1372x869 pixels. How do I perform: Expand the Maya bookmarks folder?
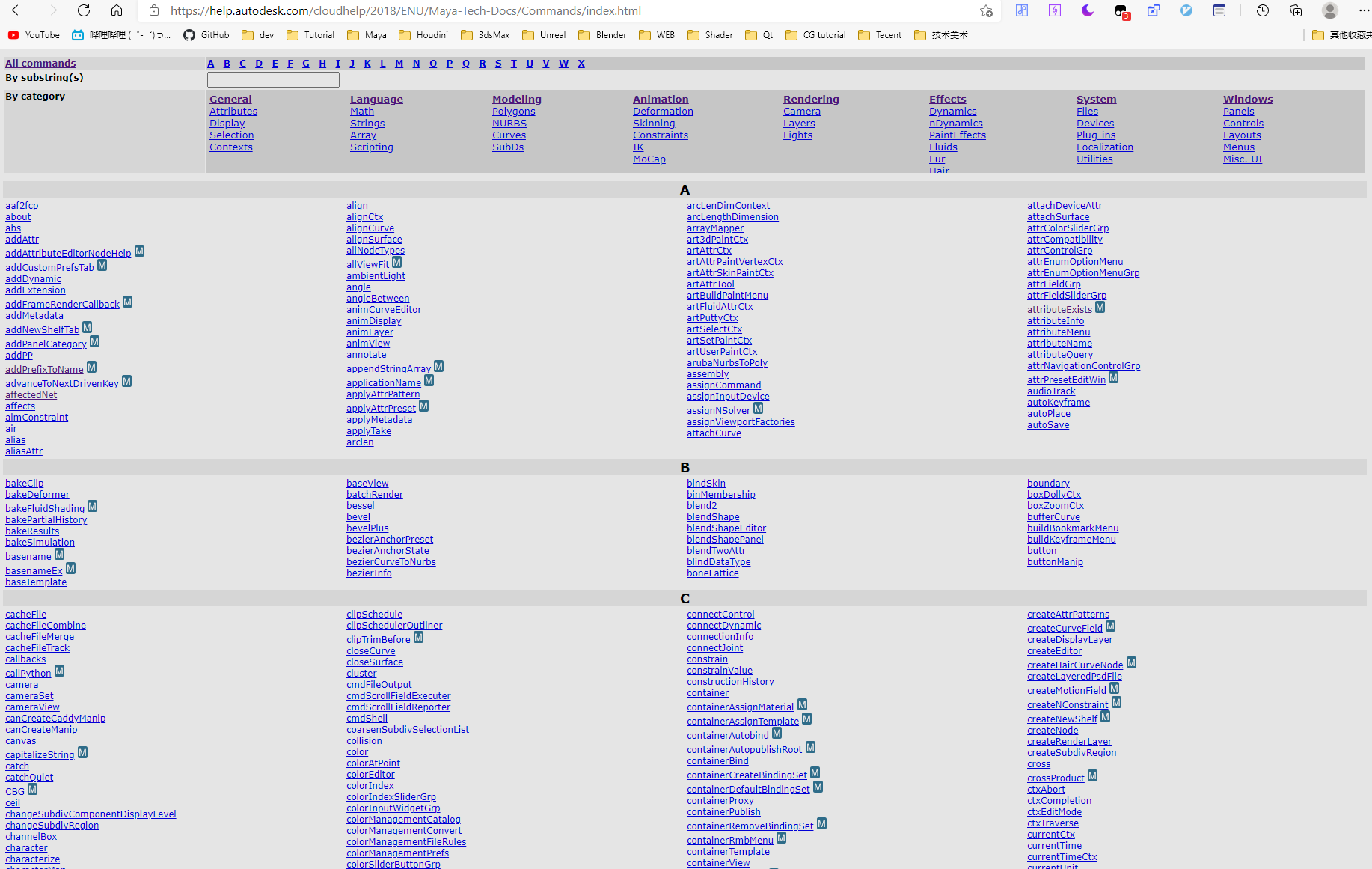[x=367, y=35]
